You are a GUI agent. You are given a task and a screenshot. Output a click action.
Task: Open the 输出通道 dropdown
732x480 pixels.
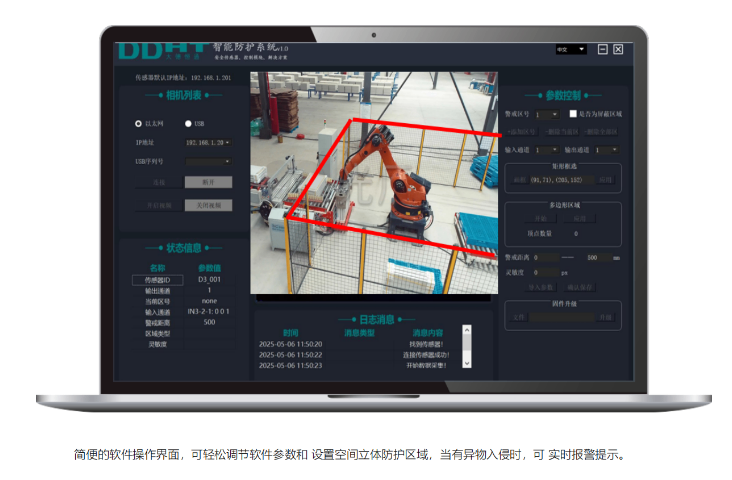pos(606,149)
